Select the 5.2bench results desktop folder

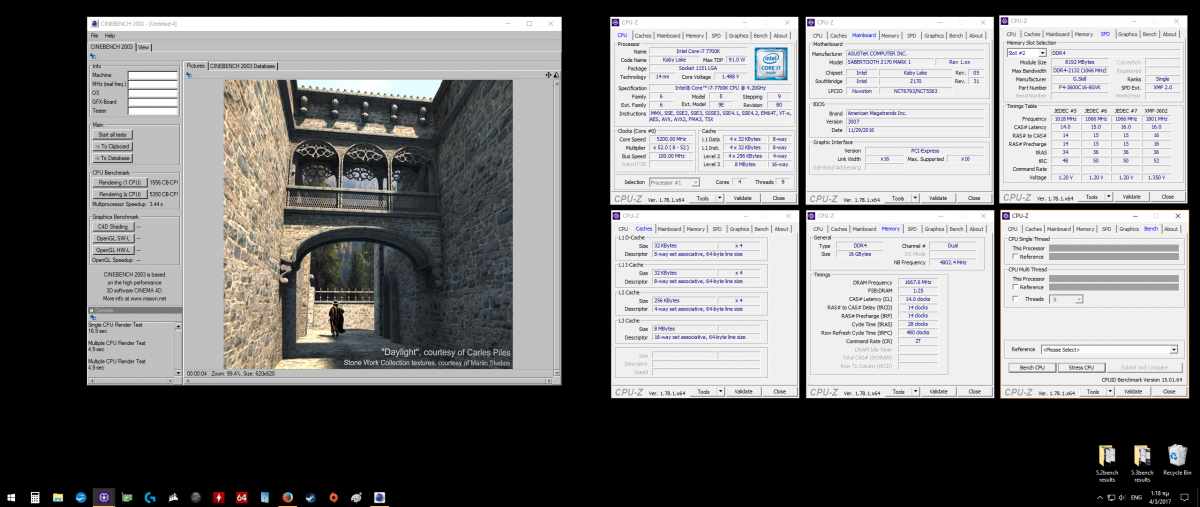point(1106,461)
